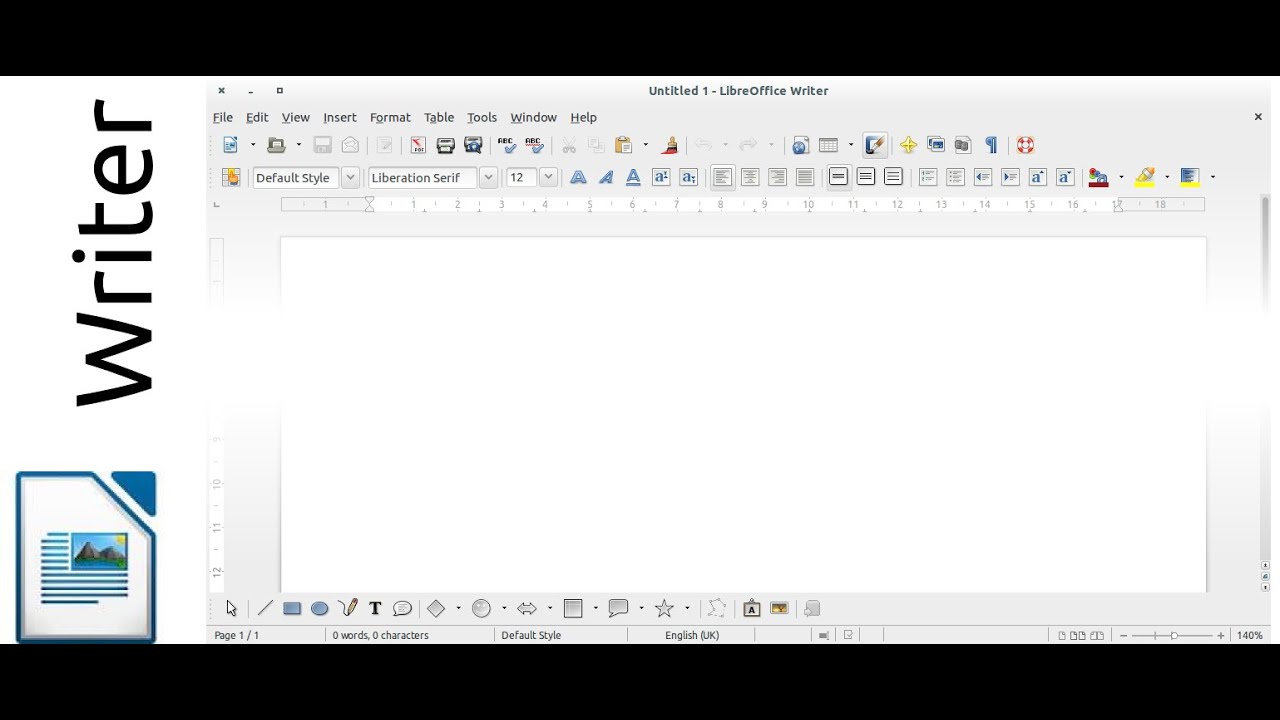Open Data Sources icon
This screenshot has height=720, width=1280.
pyautogui.click(x=963, y=145)
